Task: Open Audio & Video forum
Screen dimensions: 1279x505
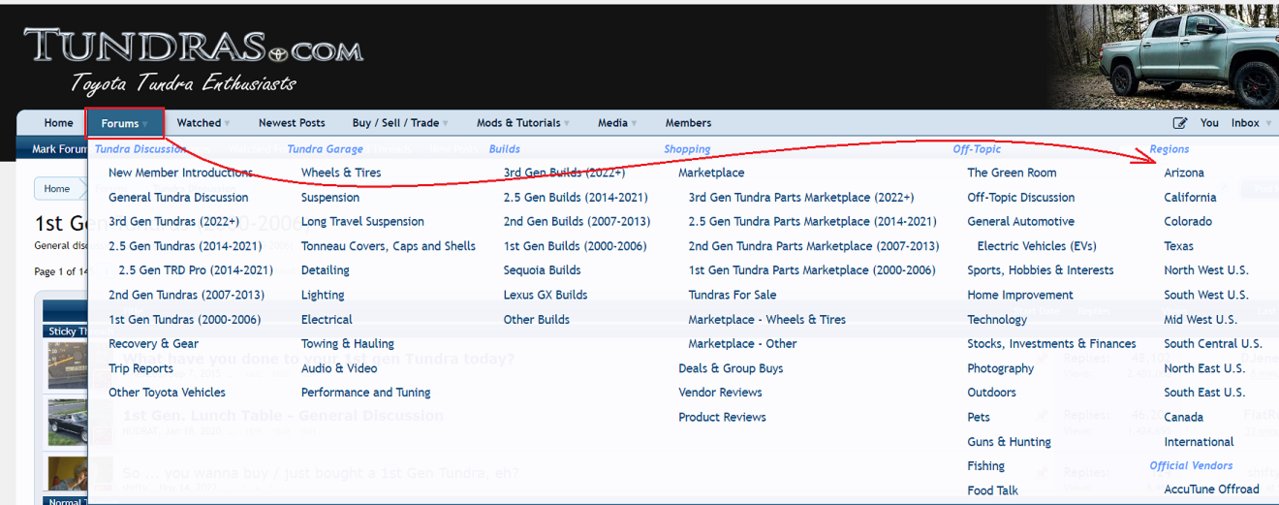Action: point(339,368)
